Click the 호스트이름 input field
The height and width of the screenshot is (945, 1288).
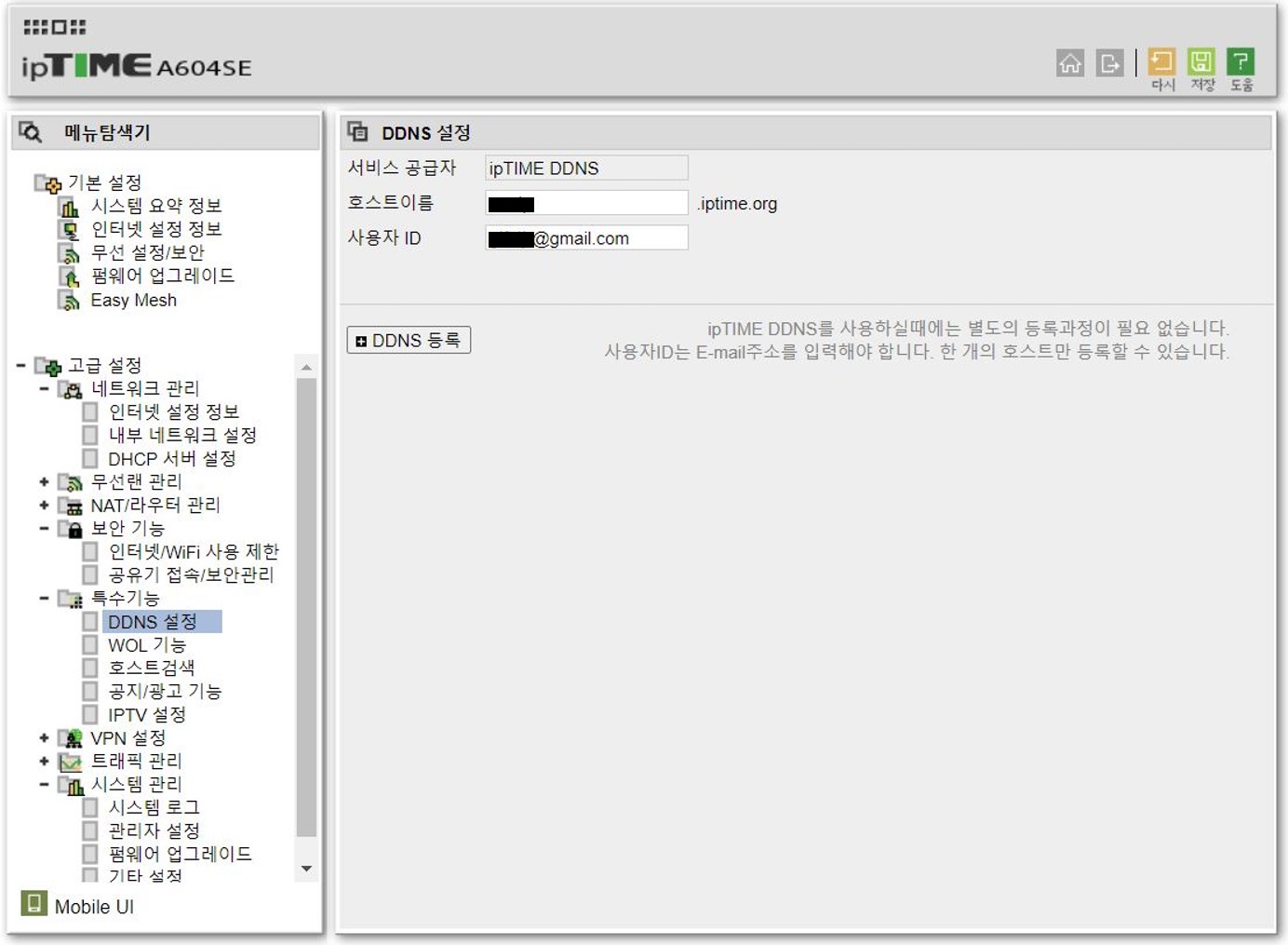[x=586, y=203]
